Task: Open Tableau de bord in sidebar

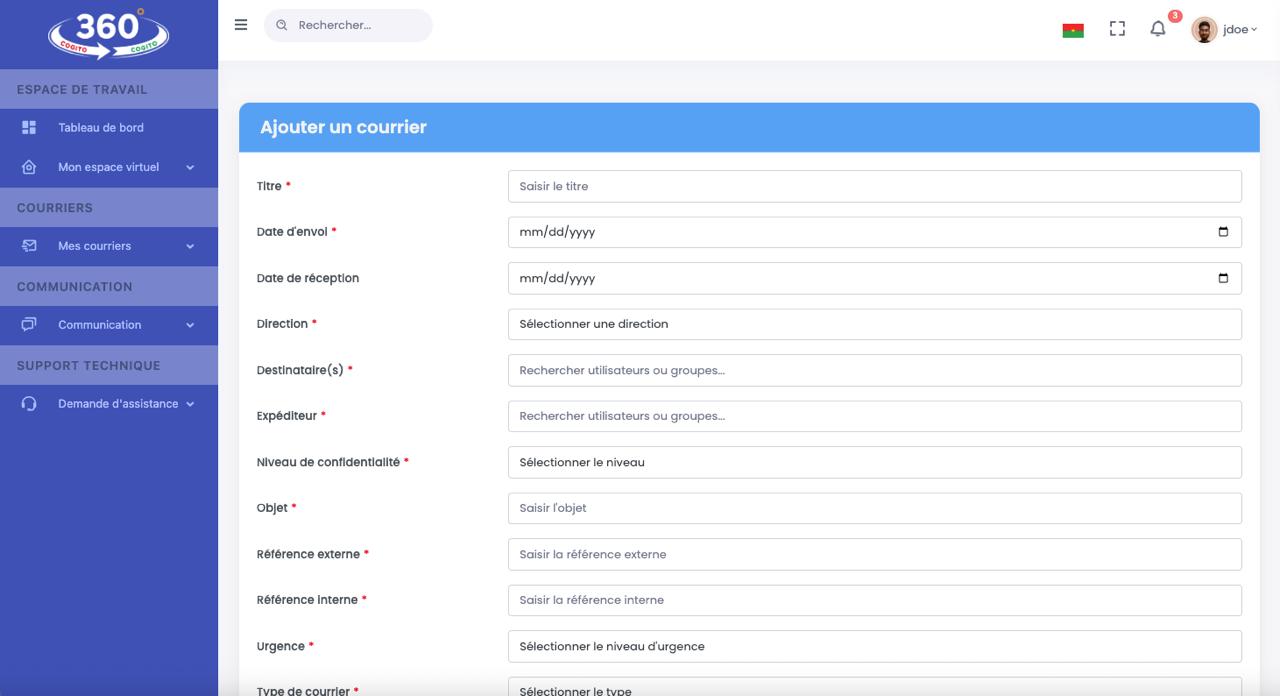Action: 100,128
